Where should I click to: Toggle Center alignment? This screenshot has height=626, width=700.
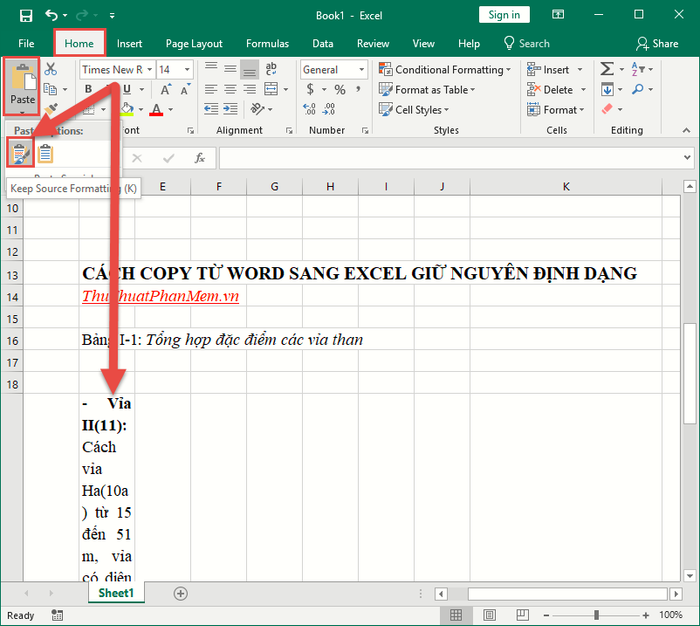point(230,89)
